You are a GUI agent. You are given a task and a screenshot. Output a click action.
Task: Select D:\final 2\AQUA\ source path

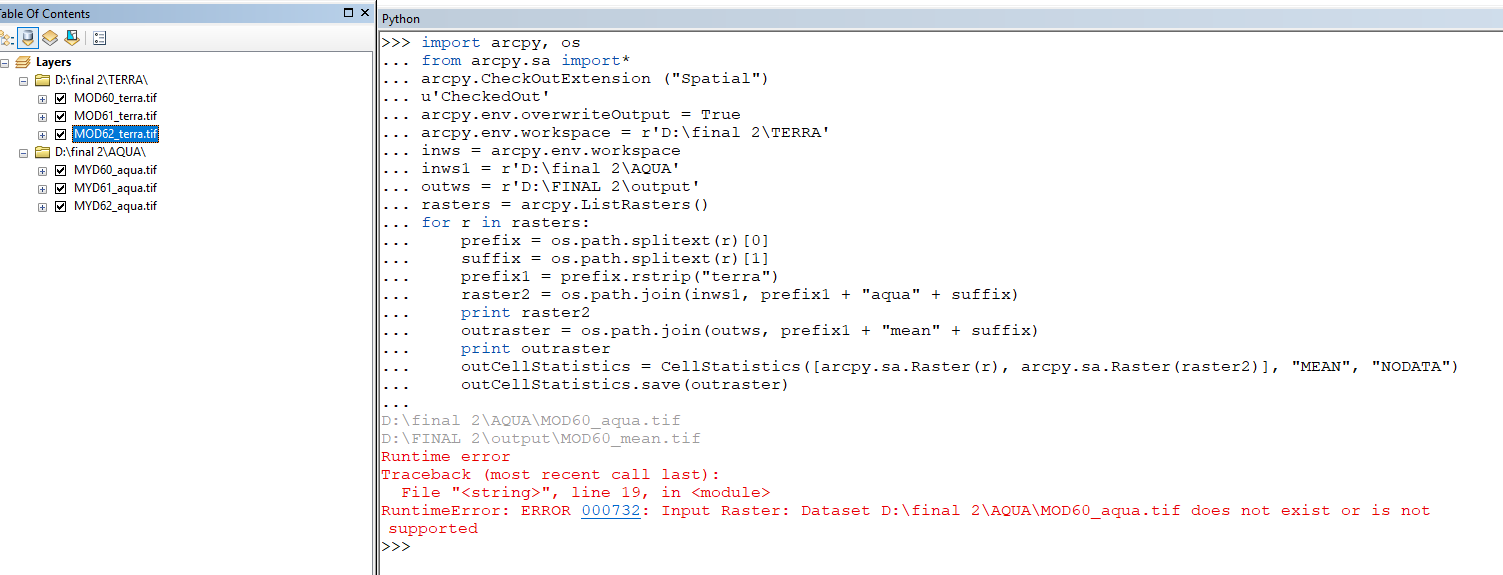(100, 152)
